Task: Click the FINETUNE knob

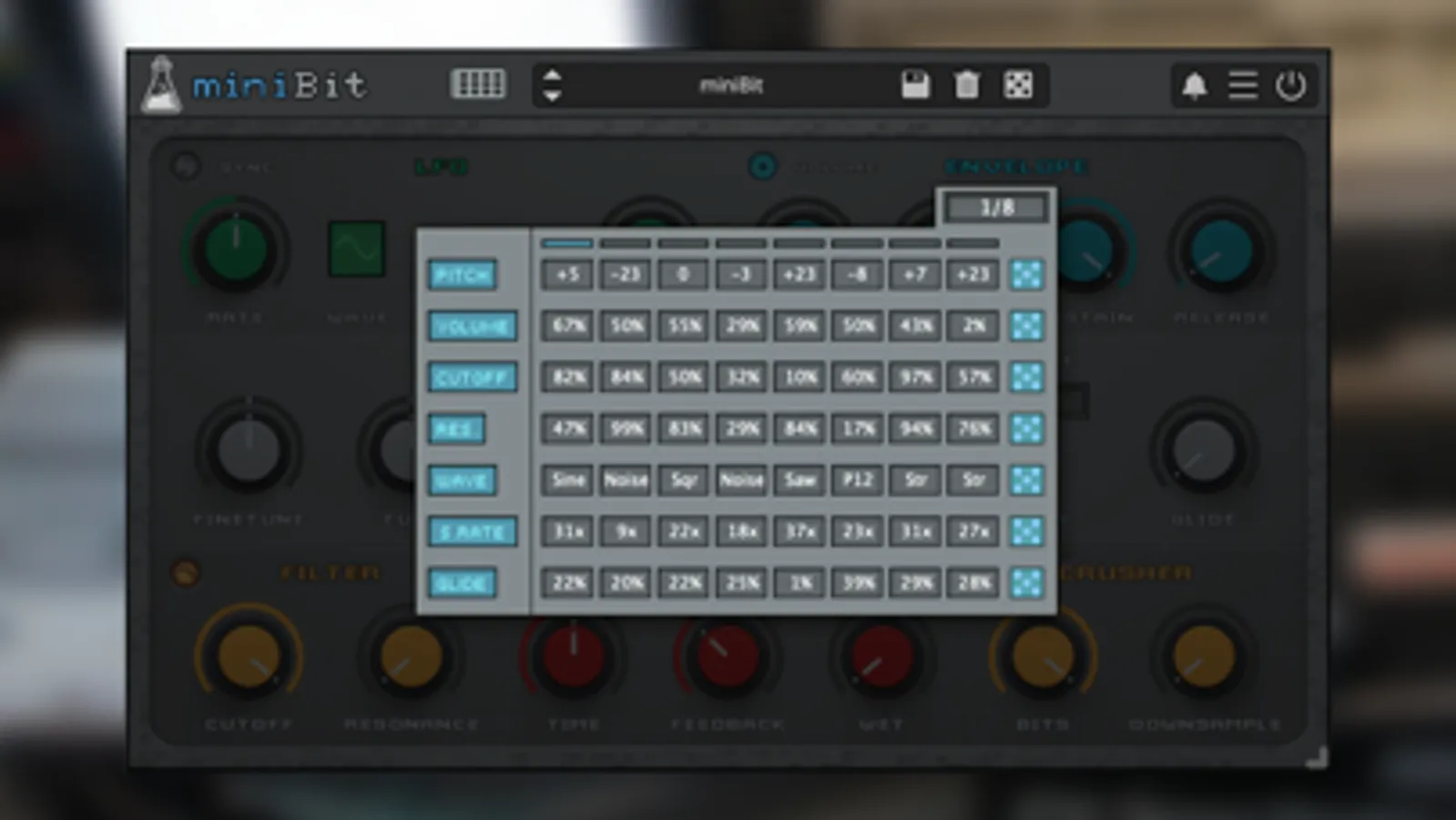Action: tap(248, 450)
